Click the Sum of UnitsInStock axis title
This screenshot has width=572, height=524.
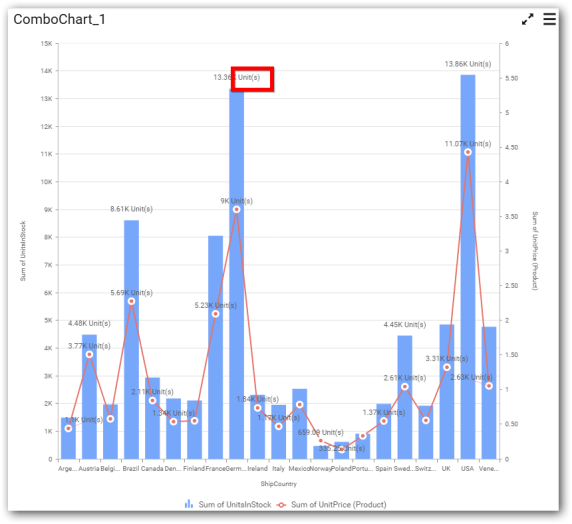coord(23,251)
